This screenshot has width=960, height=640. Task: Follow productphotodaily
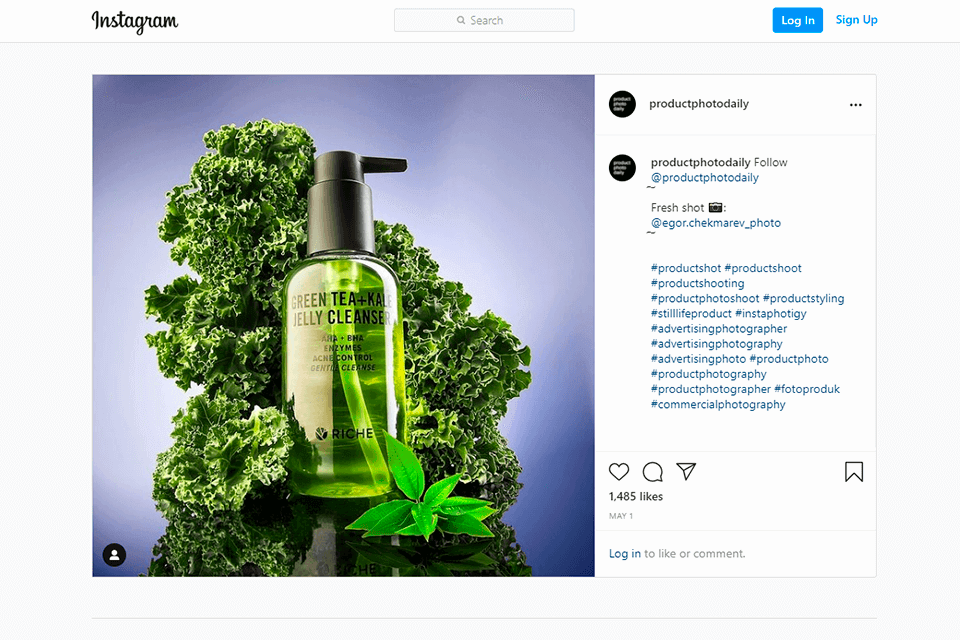[770, 162]
